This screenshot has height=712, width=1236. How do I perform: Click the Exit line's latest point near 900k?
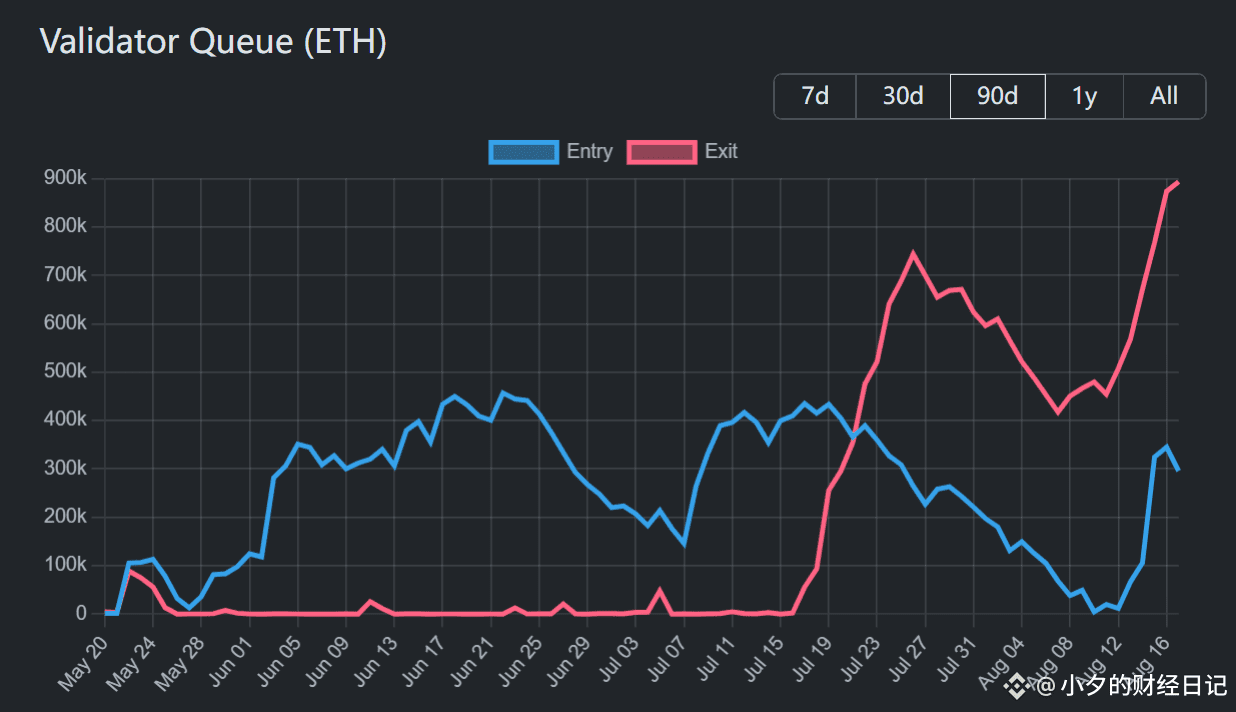click(1178, 183)
